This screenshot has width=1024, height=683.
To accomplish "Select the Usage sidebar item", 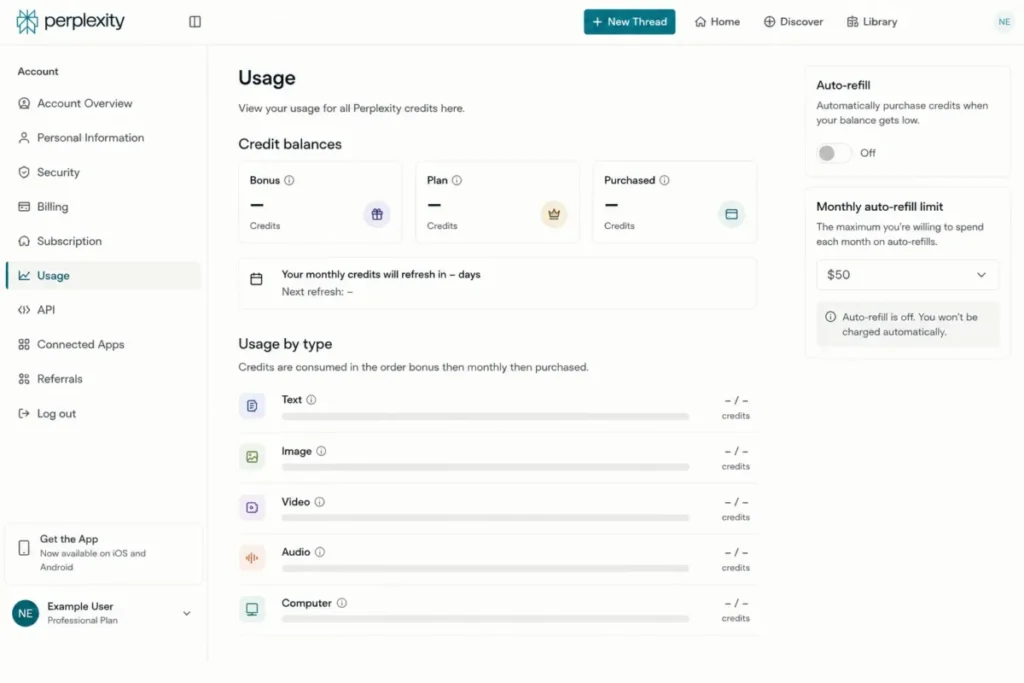I will 104,276.
